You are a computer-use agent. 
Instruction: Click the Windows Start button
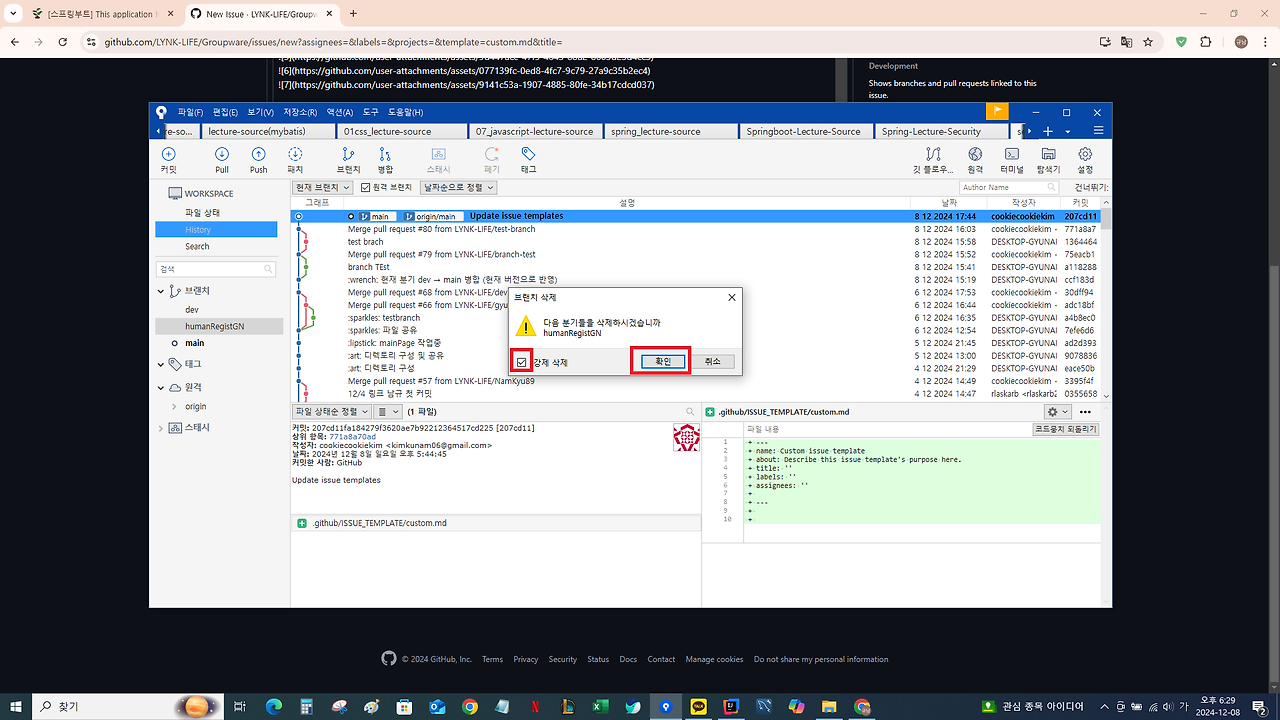(x=16, y=707)
